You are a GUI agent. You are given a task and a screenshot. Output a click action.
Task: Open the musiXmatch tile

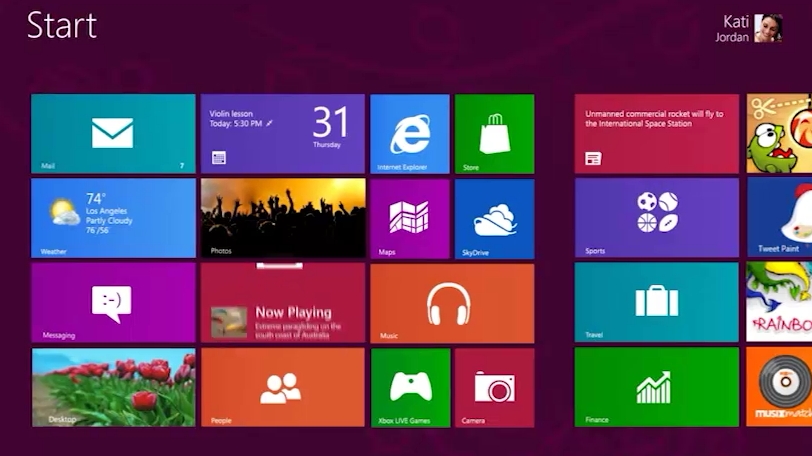(x=779, y=387)
